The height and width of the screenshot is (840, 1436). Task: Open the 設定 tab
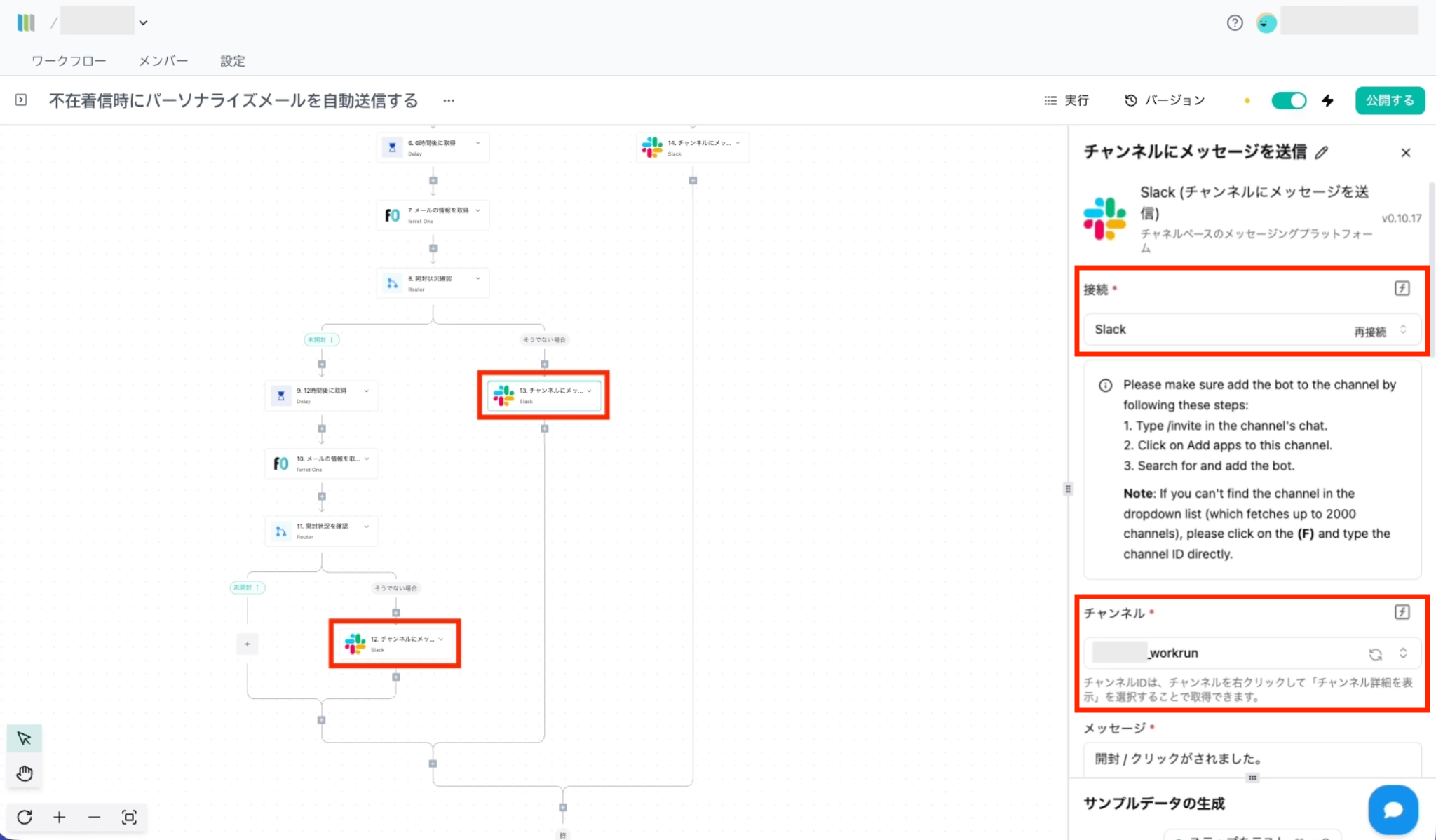click(x=233, y=61)
